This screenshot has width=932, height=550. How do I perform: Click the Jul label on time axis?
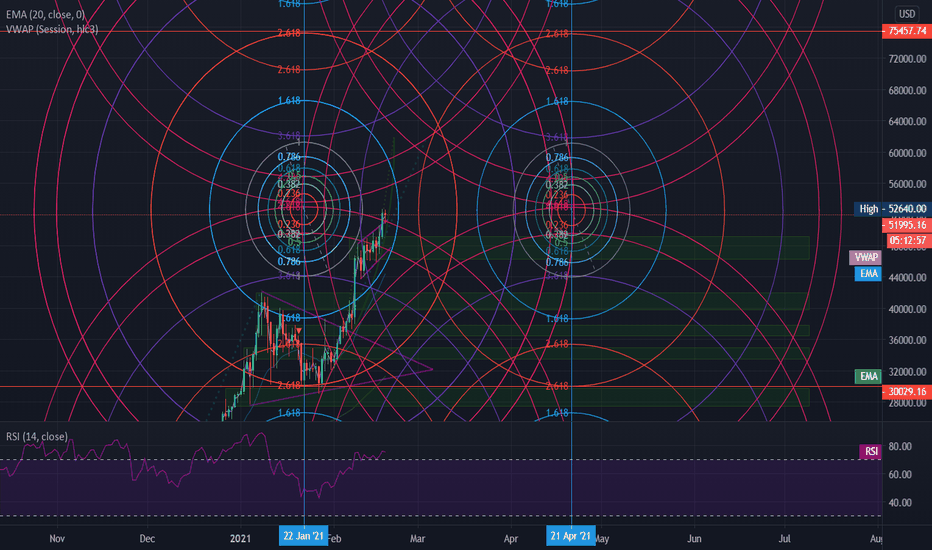[x=785, y=538]
